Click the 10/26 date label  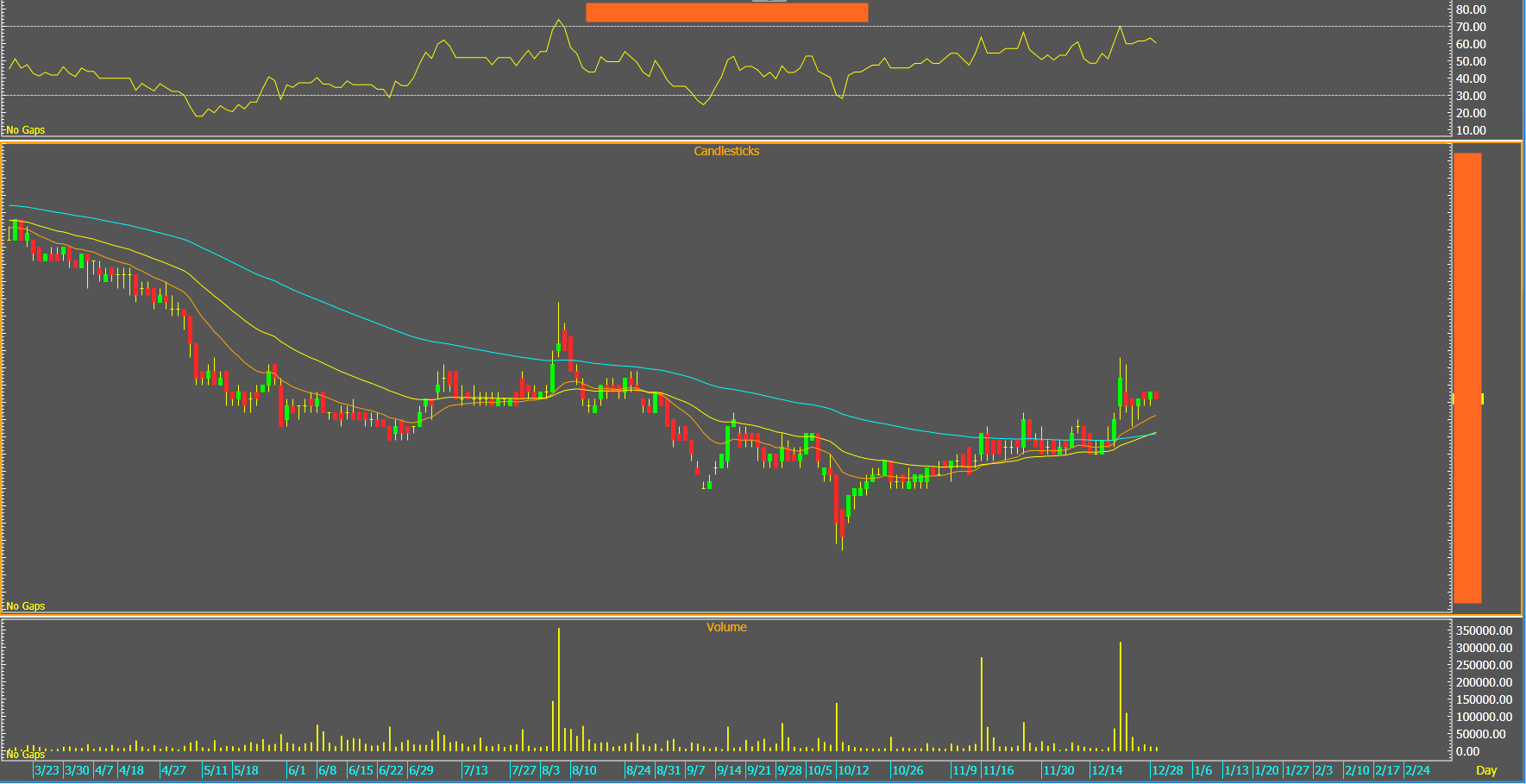click(x=907, y=770)
